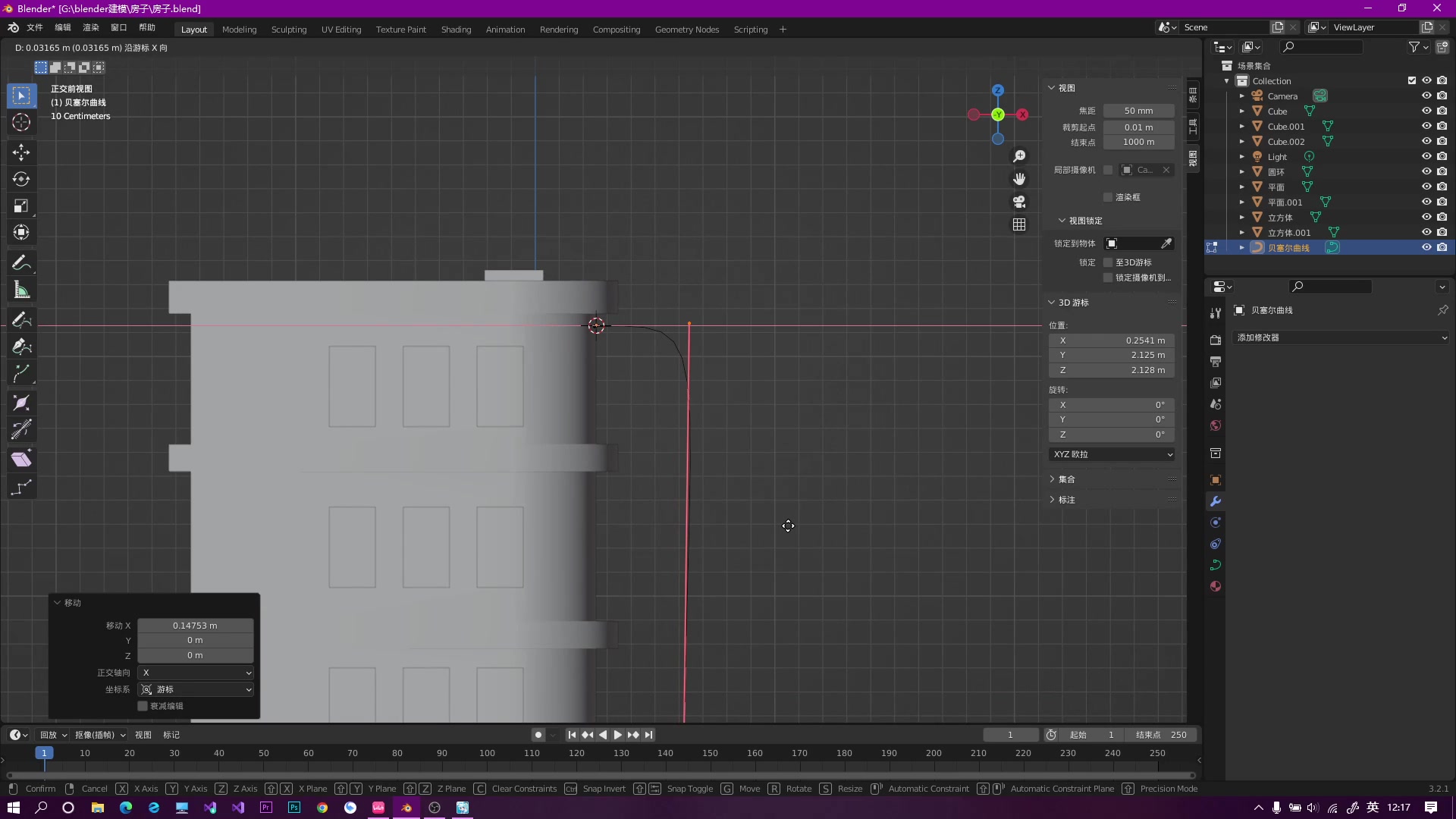The image size is (1456, 819).
Task: Open the Modifier properties wrench tab
Action: click(1216, 501)
